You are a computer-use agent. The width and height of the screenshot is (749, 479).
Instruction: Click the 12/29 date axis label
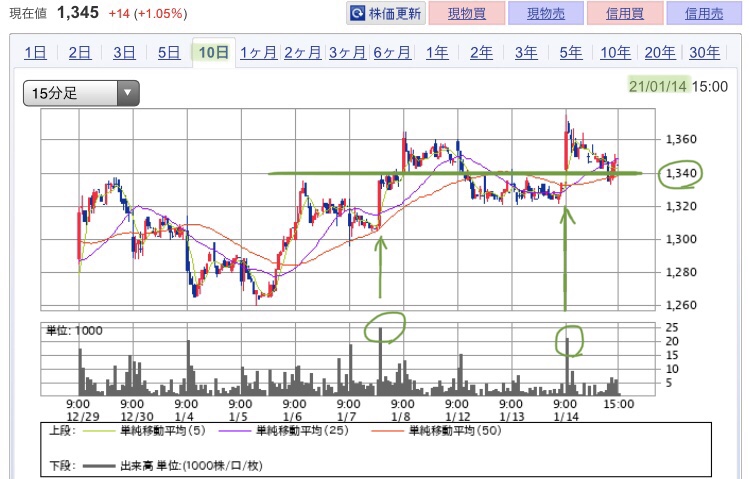pos(83,416)
